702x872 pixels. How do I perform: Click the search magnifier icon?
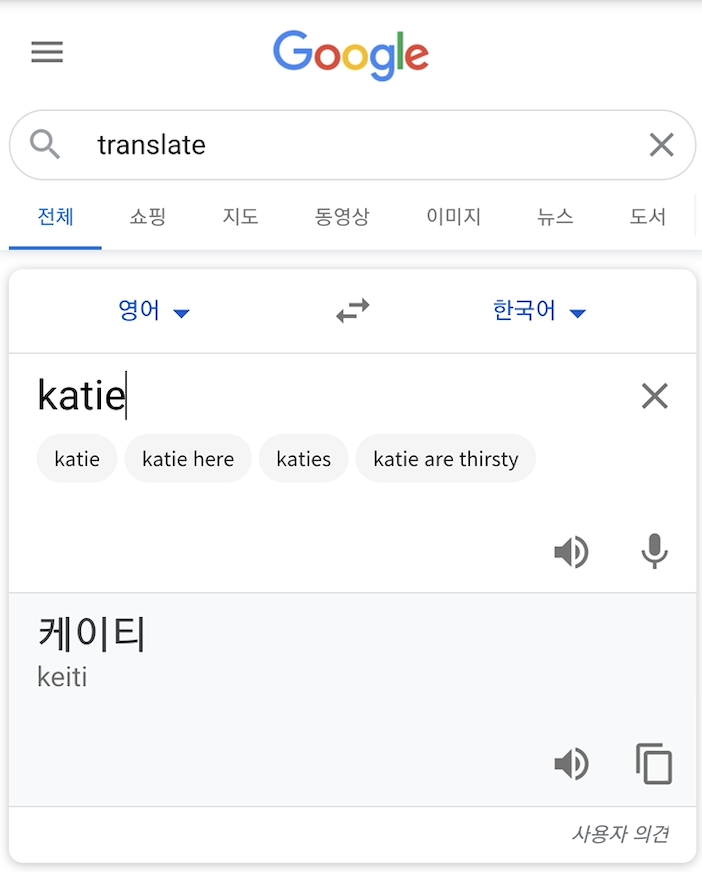coord(45,145)
